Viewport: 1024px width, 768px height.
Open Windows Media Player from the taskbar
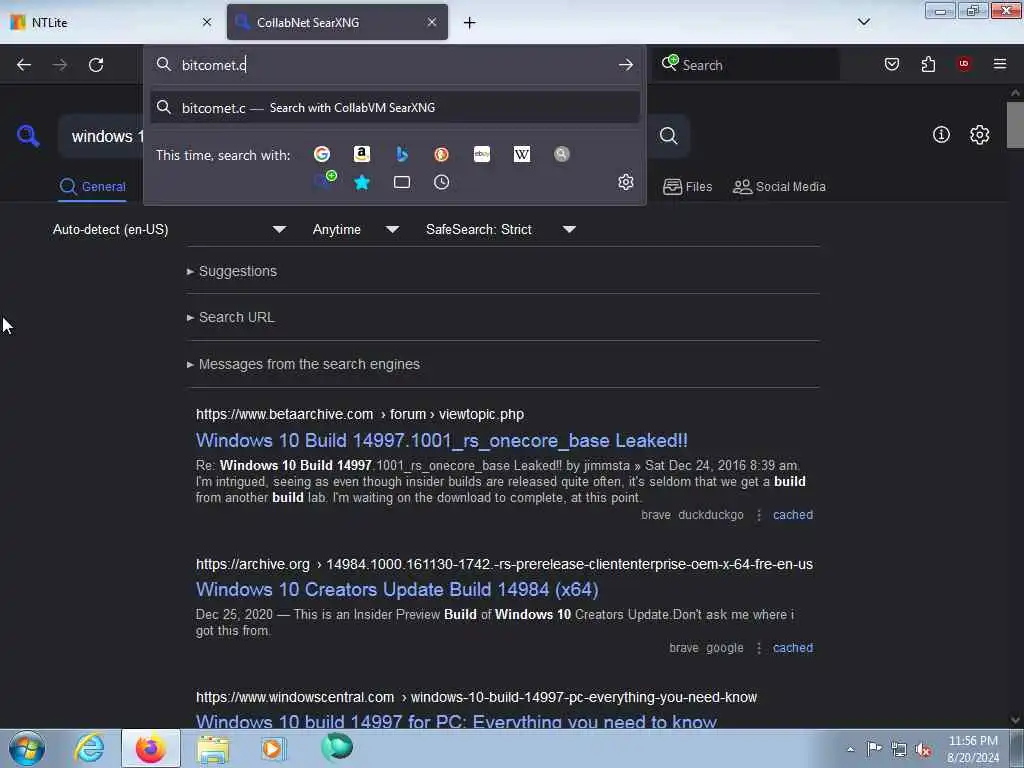coord(274,748)
